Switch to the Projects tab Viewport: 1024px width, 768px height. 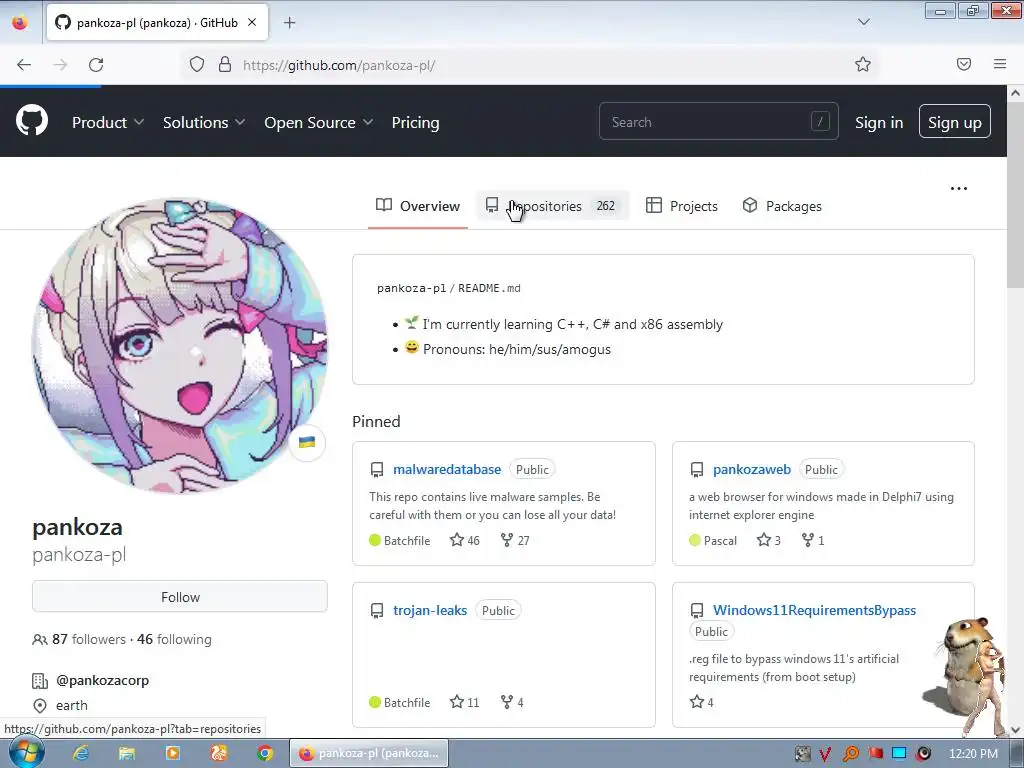coord(682,206)
